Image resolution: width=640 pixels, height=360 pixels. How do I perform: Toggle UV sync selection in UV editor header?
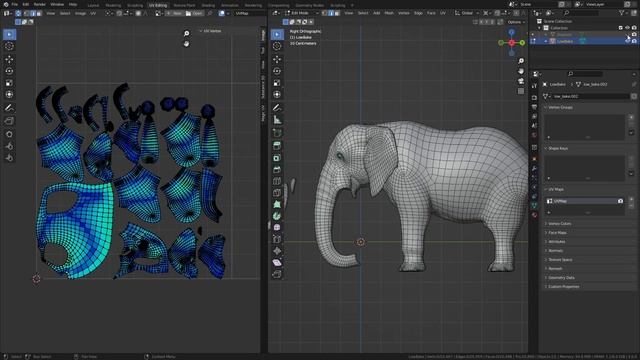click(x=18, y=13)
